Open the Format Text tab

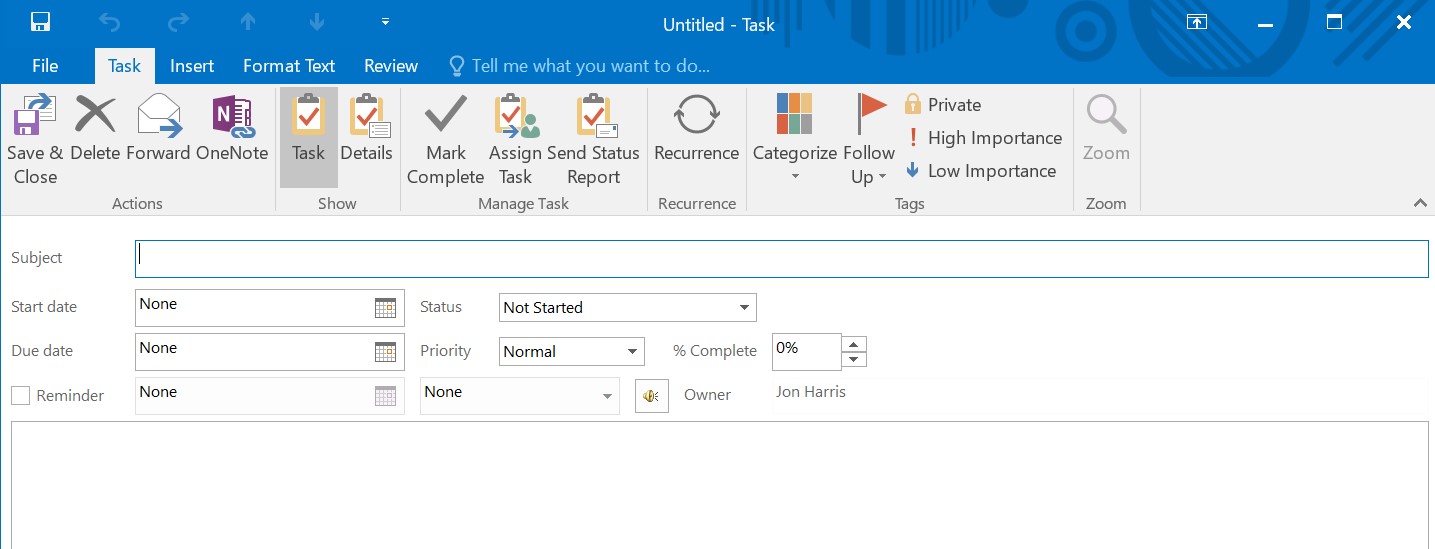point(289,66)
